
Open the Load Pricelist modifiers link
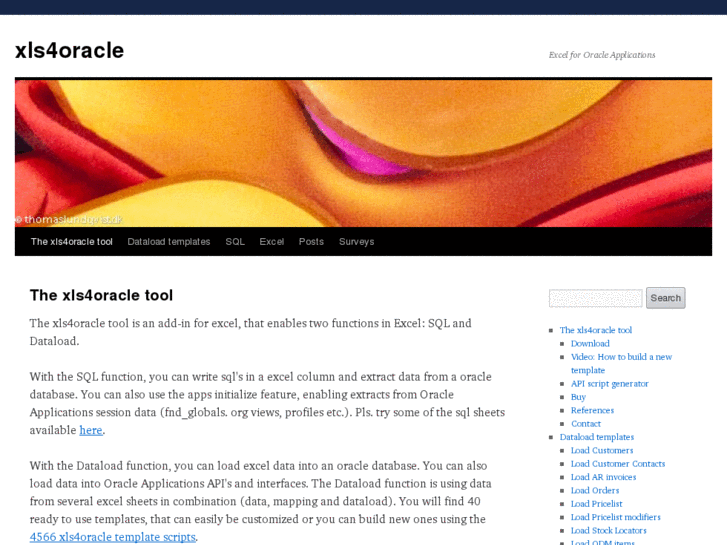[616, 517]
